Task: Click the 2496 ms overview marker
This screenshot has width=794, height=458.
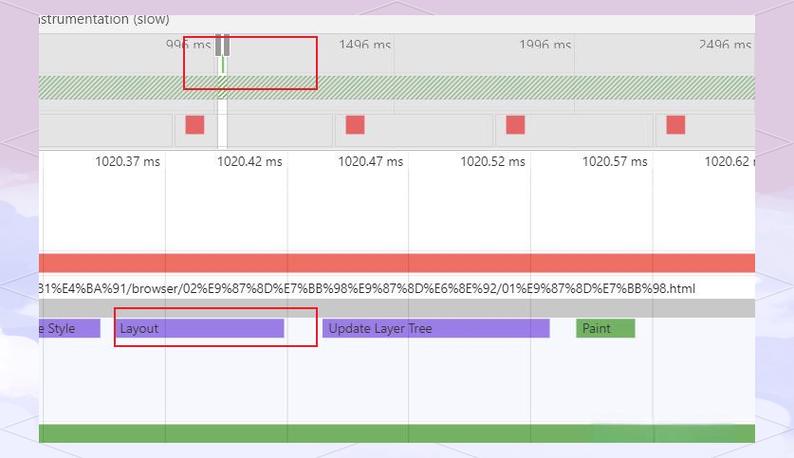Action: (x=725, y=45)
